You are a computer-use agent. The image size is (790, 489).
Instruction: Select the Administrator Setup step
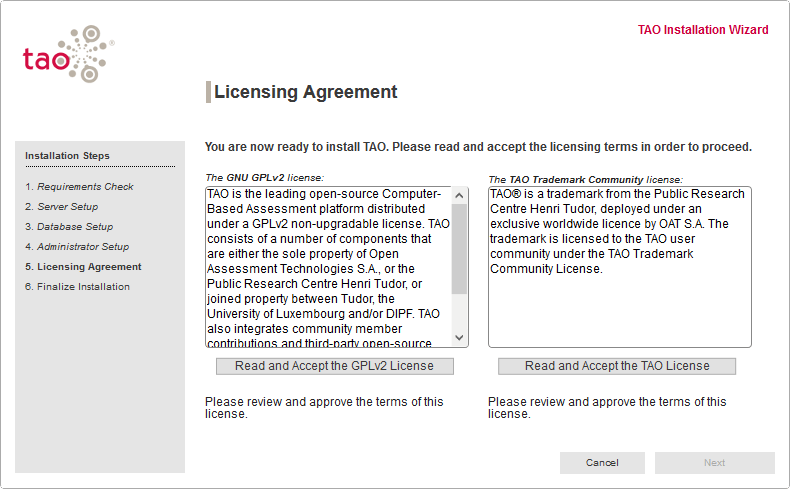pyautogui.click(x=77, y=247)
